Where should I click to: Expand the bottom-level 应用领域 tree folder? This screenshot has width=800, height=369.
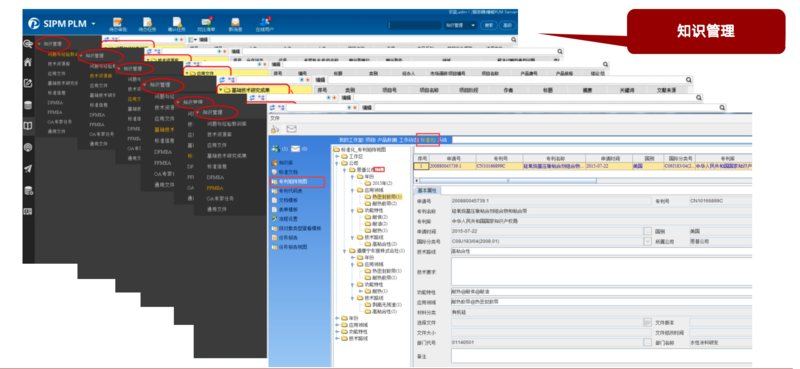[x=337, y=324]
